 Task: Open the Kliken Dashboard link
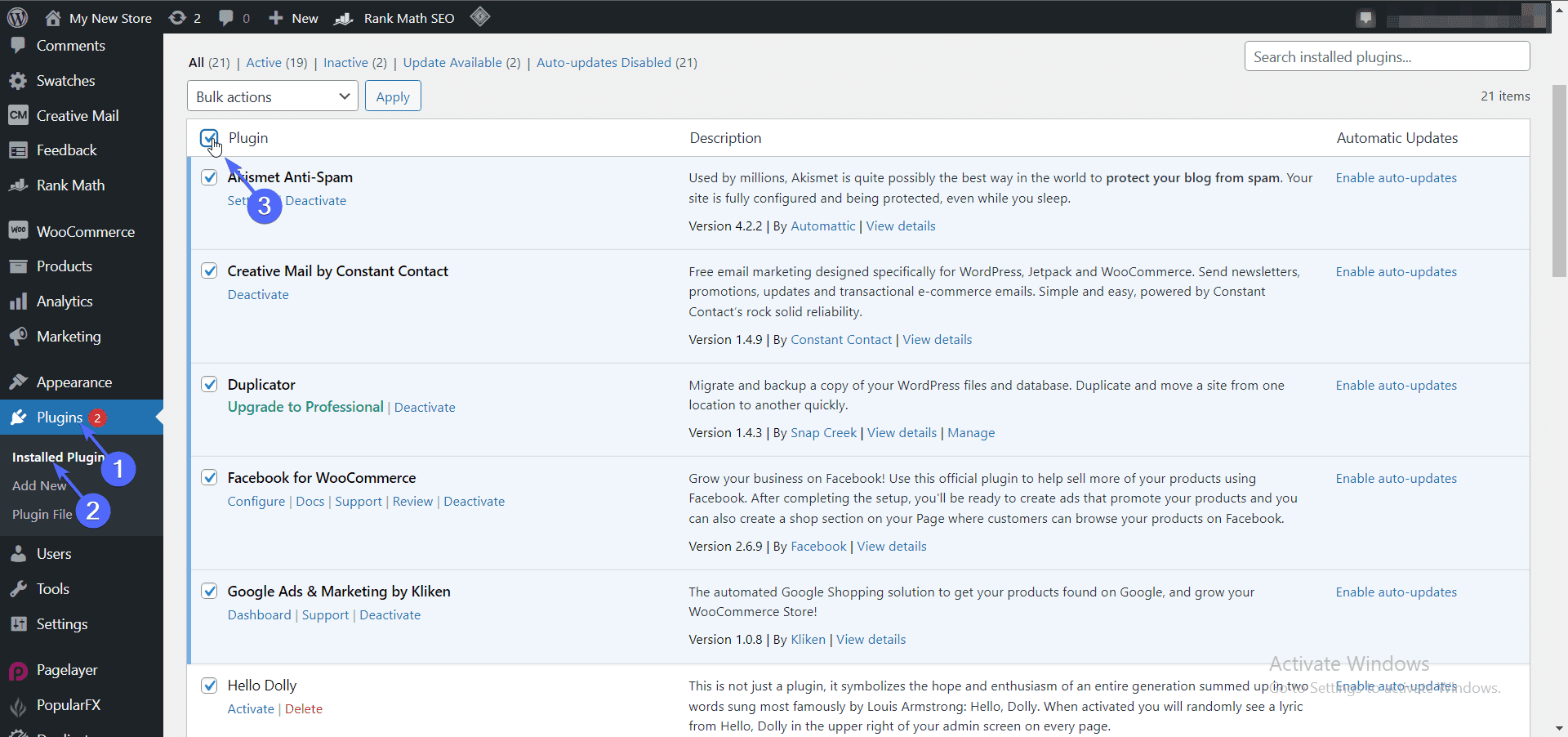[260, 615]
